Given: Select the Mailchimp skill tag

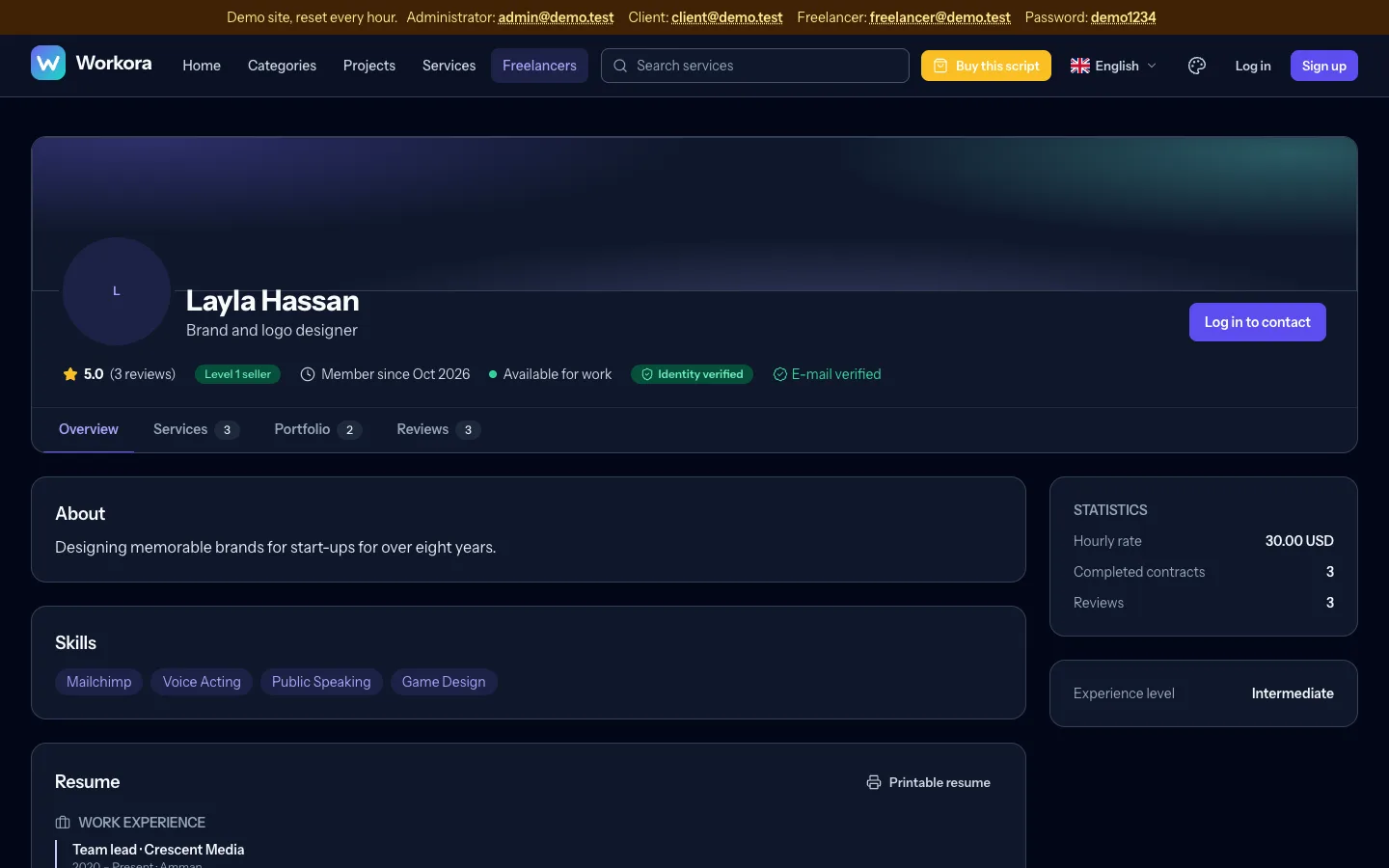Looking at the screenshot, I should tap(99, 682).
